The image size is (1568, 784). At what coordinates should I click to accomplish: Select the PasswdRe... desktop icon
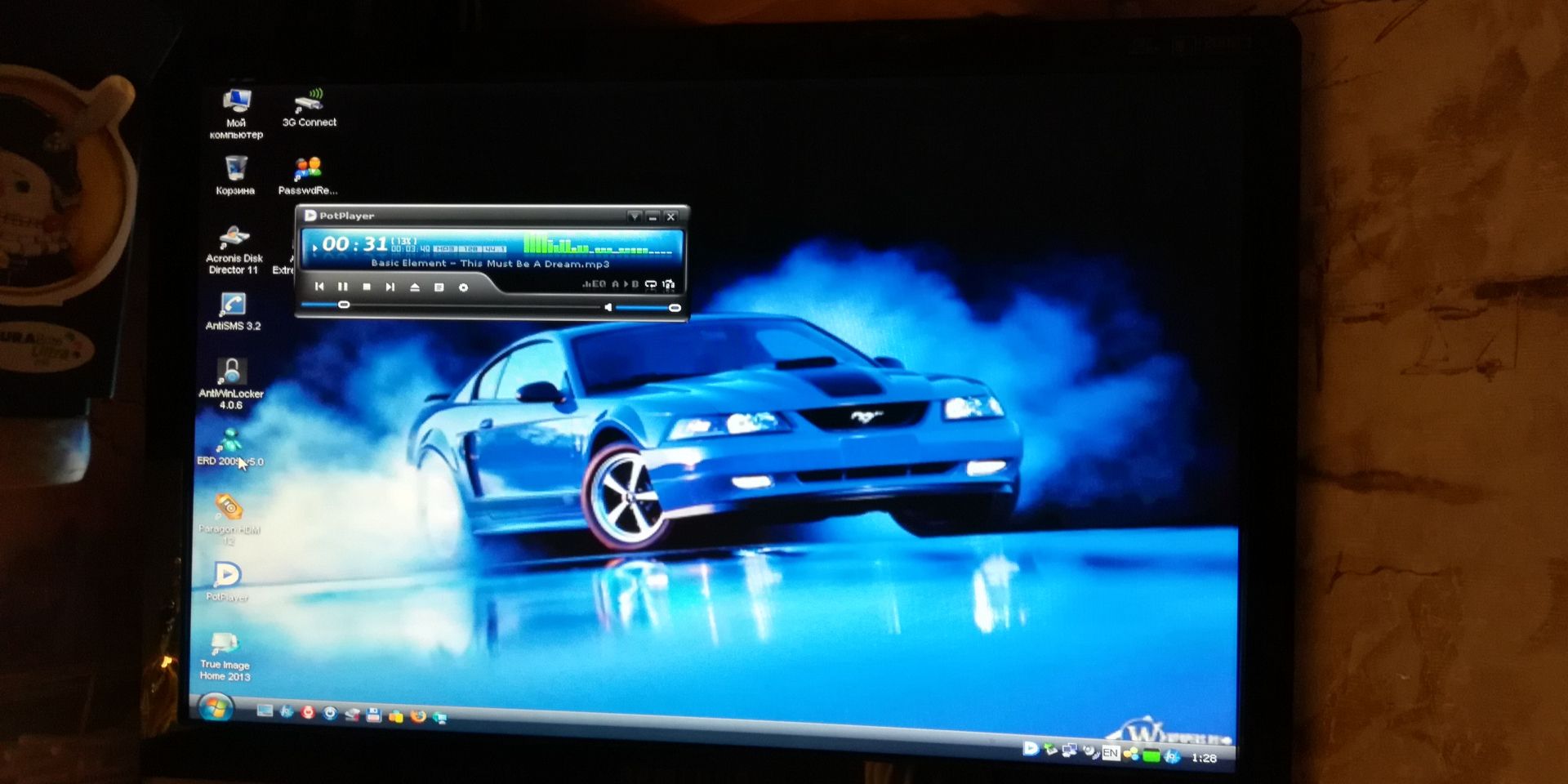(x=308, y=176)
